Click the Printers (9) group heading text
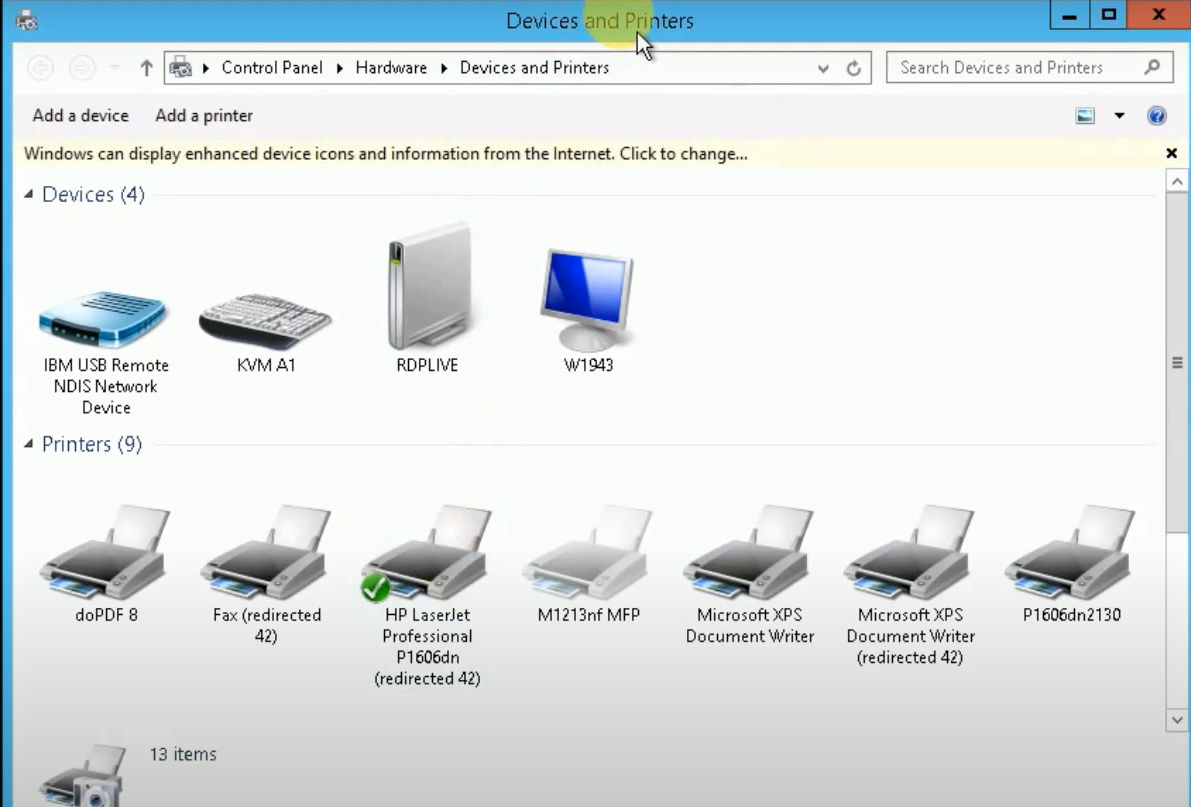This screenshot has height=807, width=1191. [92, 444]
